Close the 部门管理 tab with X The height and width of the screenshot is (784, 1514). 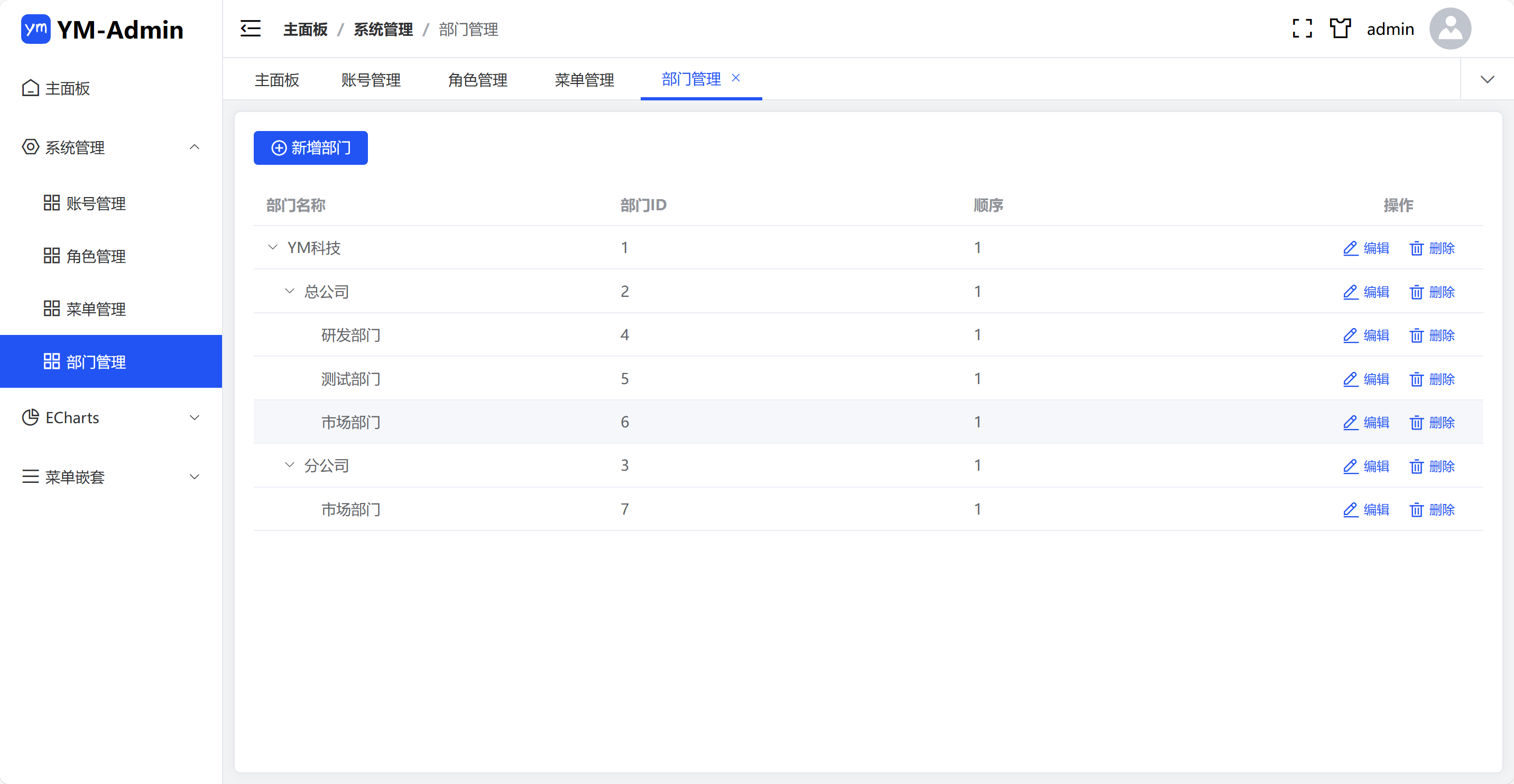735,78
